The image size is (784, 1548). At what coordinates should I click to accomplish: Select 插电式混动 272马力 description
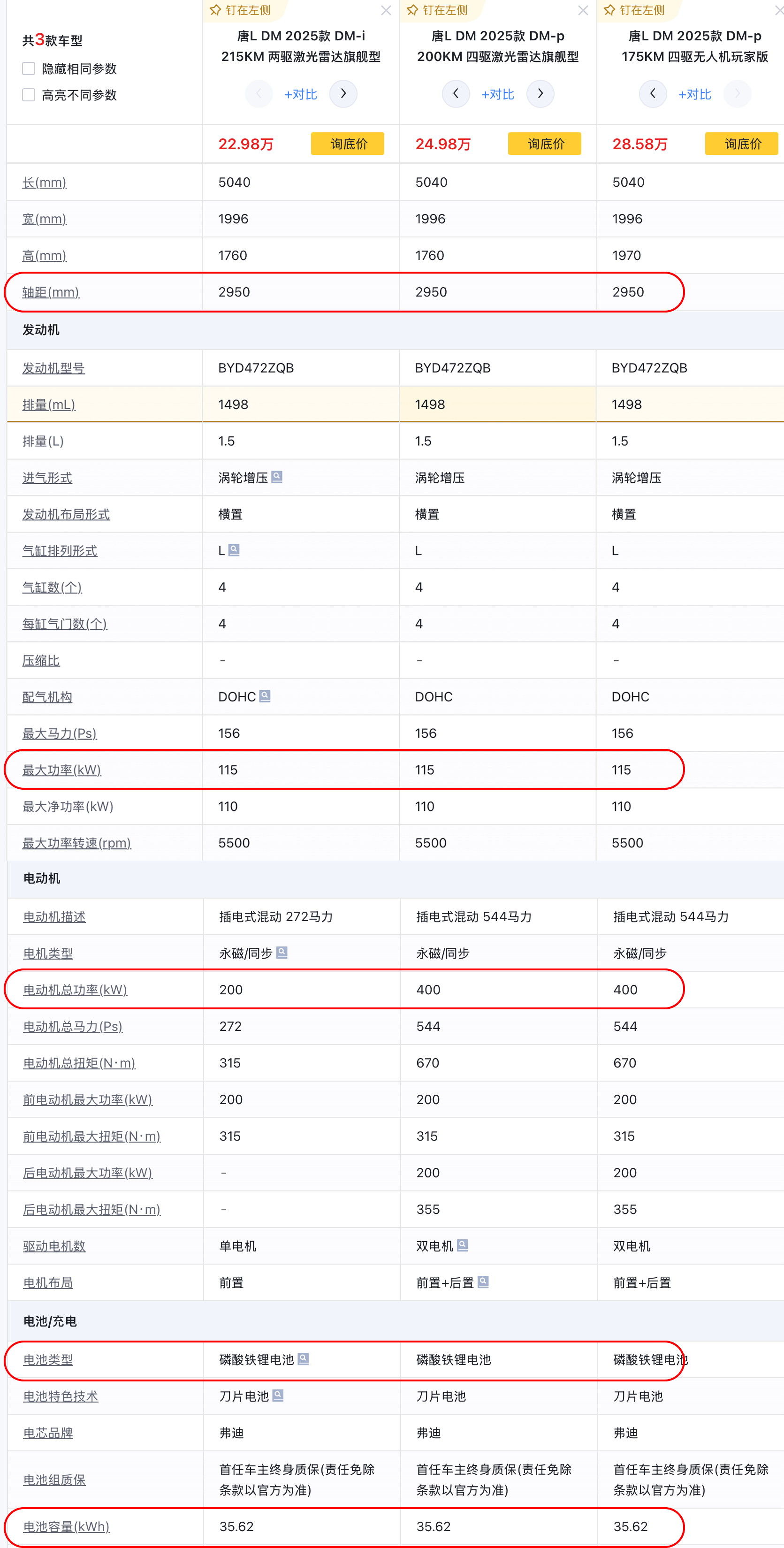(276, 916)
